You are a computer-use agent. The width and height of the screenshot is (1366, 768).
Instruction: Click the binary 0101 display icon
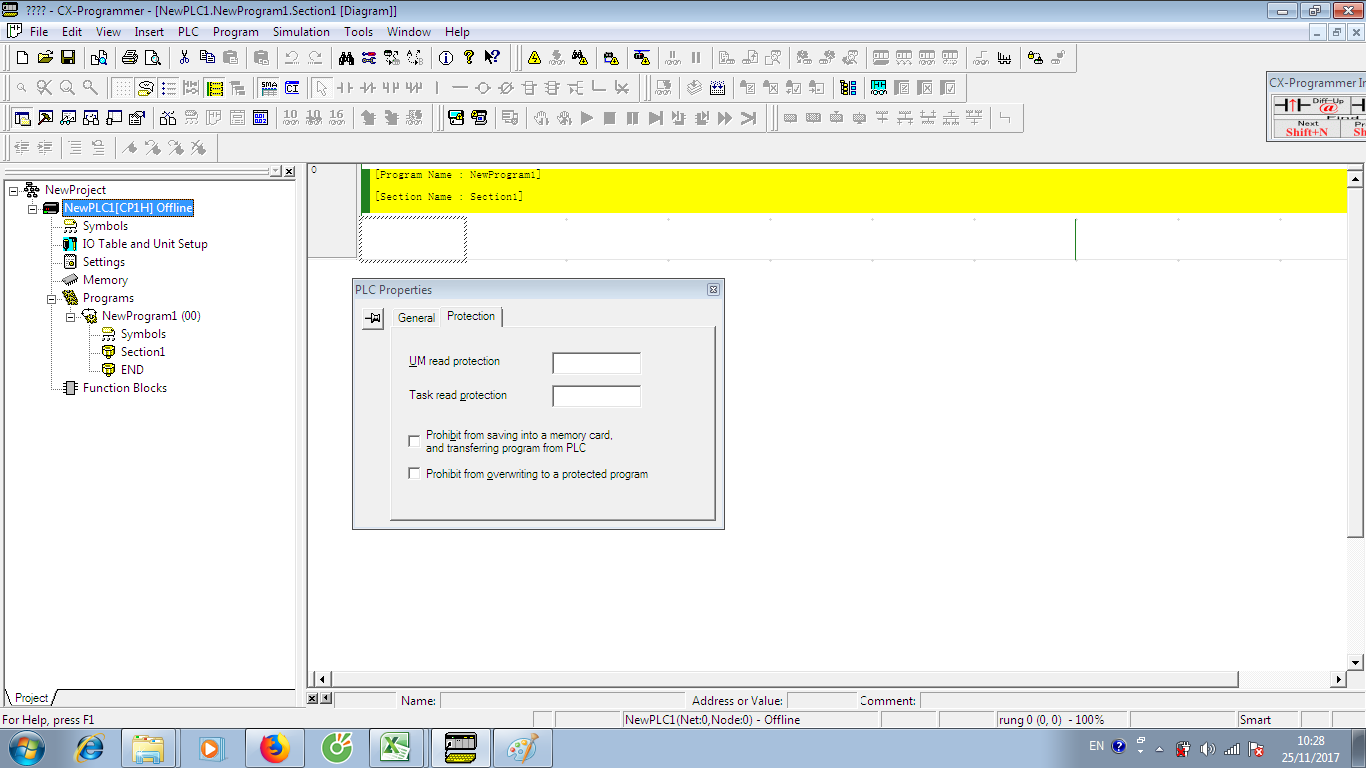tap(260, 118)
